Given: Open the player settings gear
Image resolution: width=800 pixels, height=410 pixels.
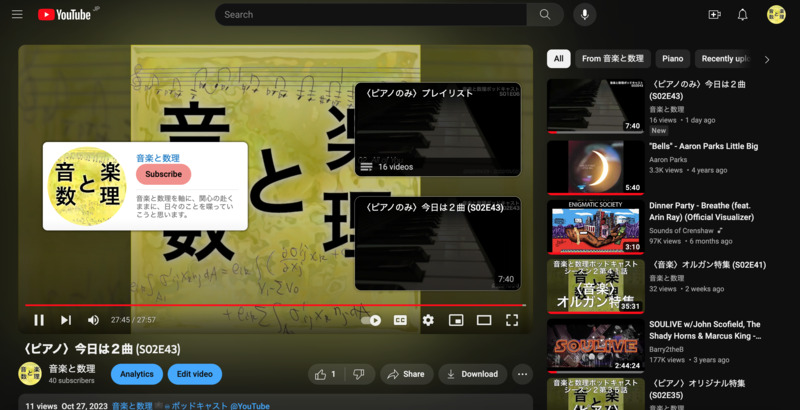Looking at the screenshot, I should pos(428,320).
